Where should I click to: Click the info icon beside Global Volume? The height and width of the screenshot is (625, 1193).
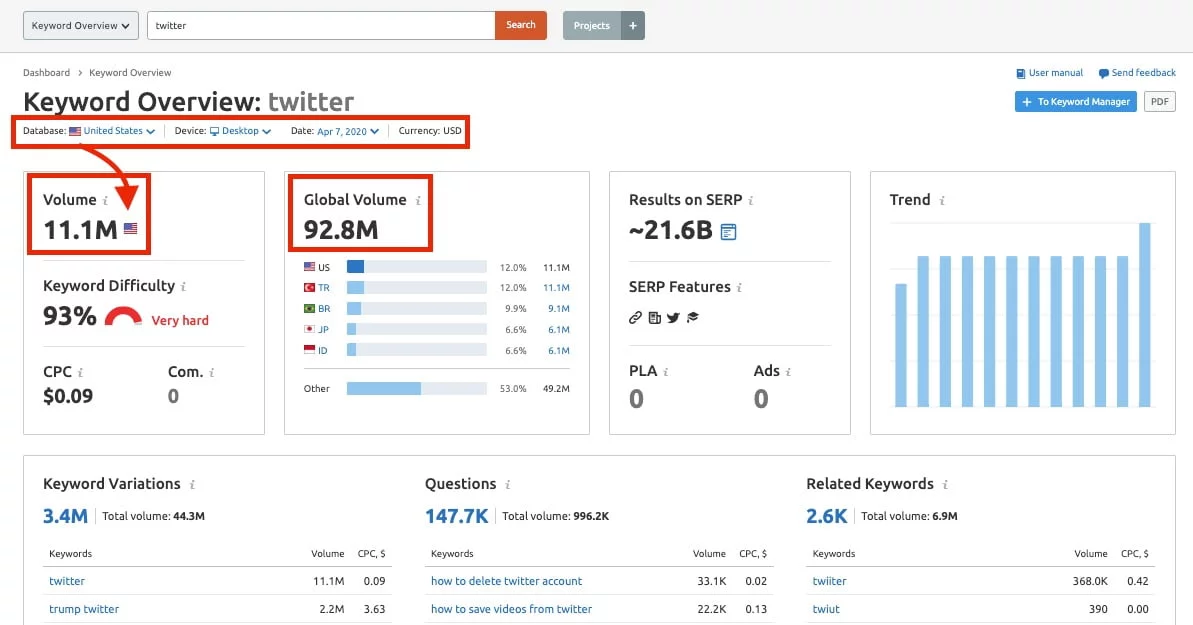[x=418, y=201]
